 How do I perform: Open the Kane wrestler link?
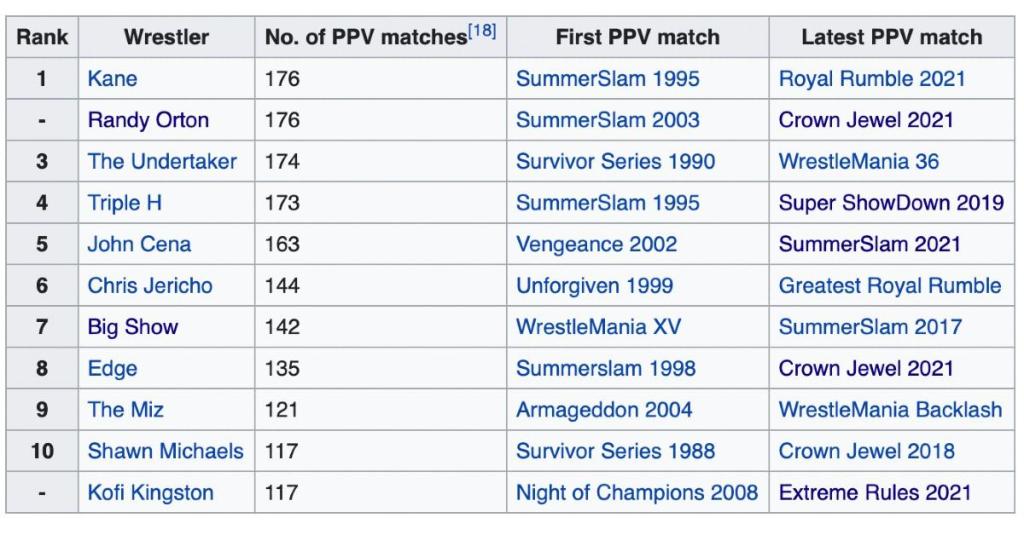112,79
